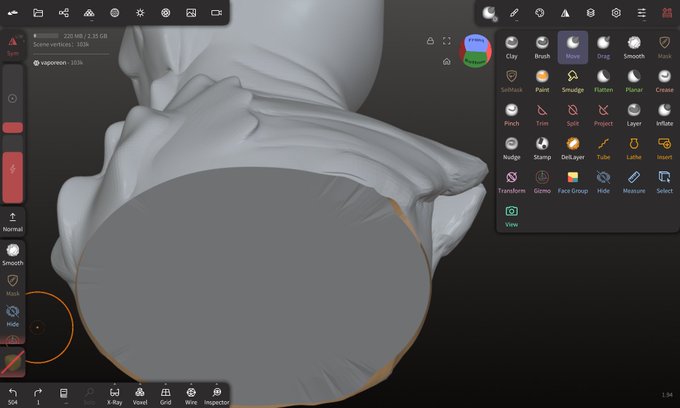This screenshot has height=408, width=680.
Task: Toggle the Solo button in bottom bar
Action: click(x=89, y=395)
